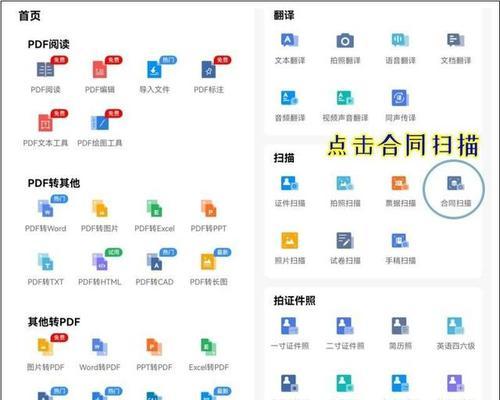Choose PDF转PPT conversion
Viewport: 500px width, 400px height.
pos(209,208)
